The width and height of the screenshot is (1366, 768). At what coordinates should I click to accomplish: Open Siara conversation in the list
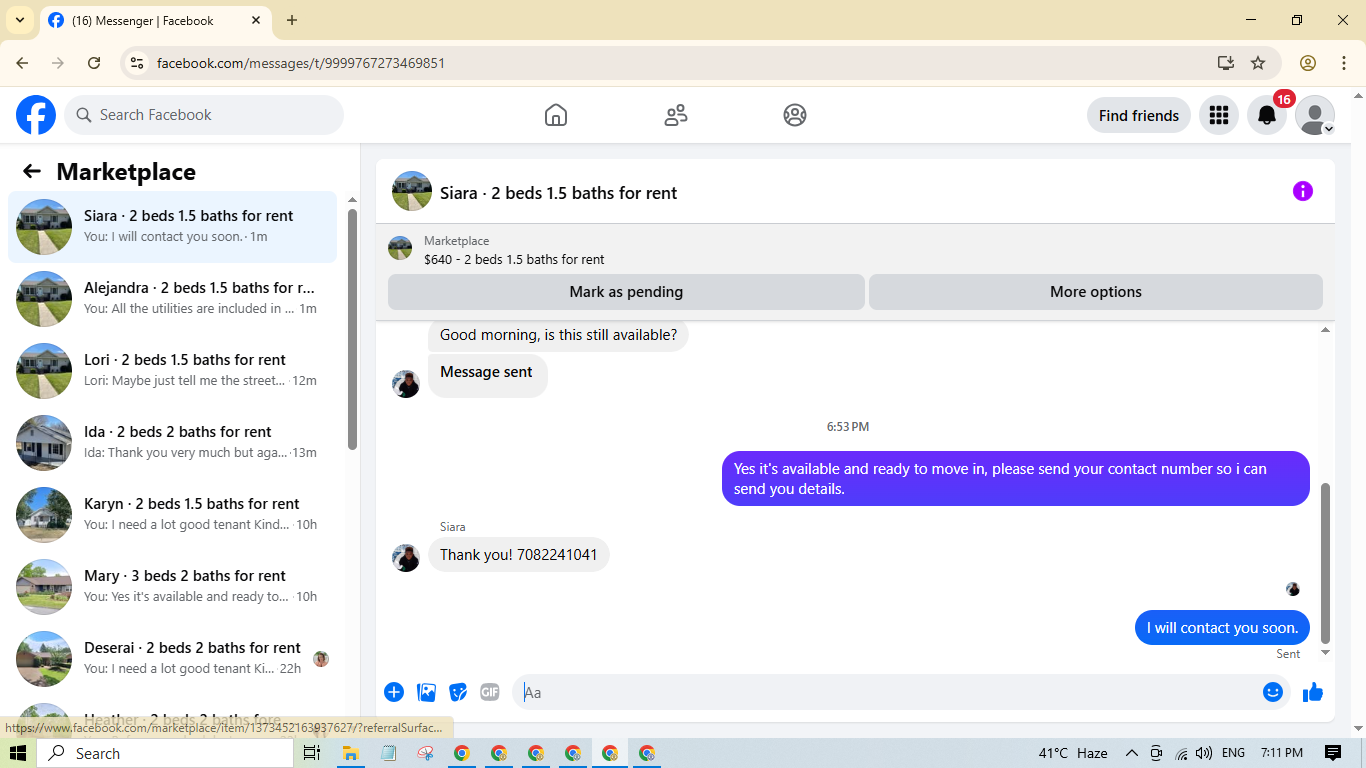[172, 227]
